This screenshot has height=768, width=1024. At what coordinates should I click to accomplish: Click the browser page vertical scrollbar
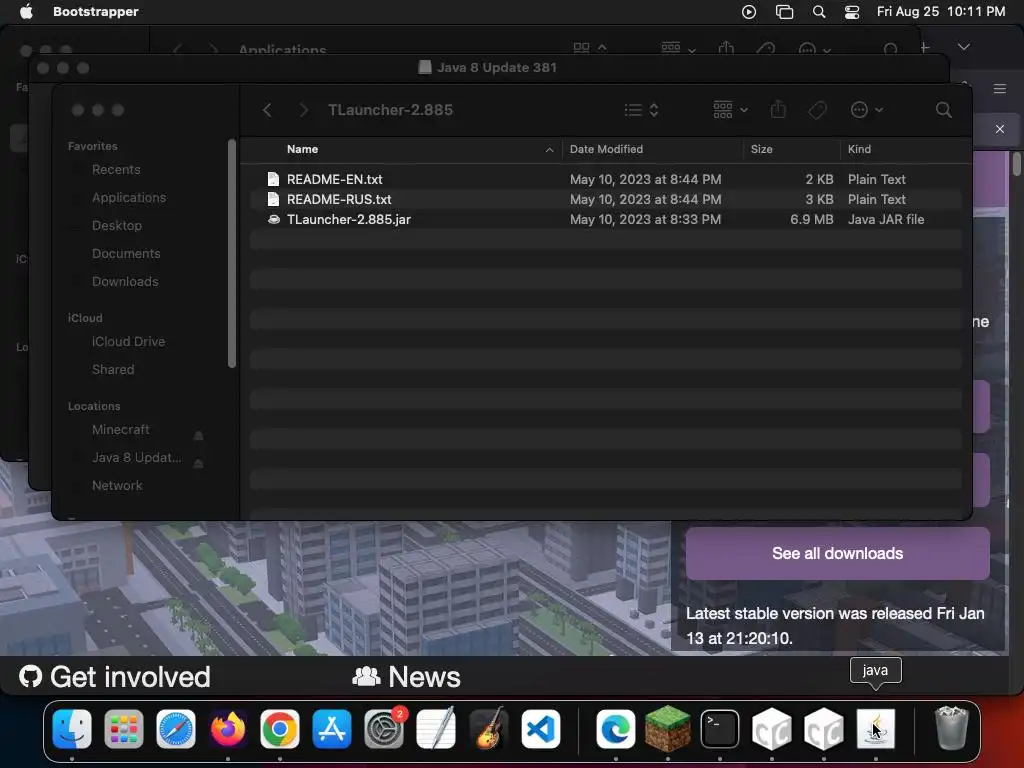pos(1017,163)
